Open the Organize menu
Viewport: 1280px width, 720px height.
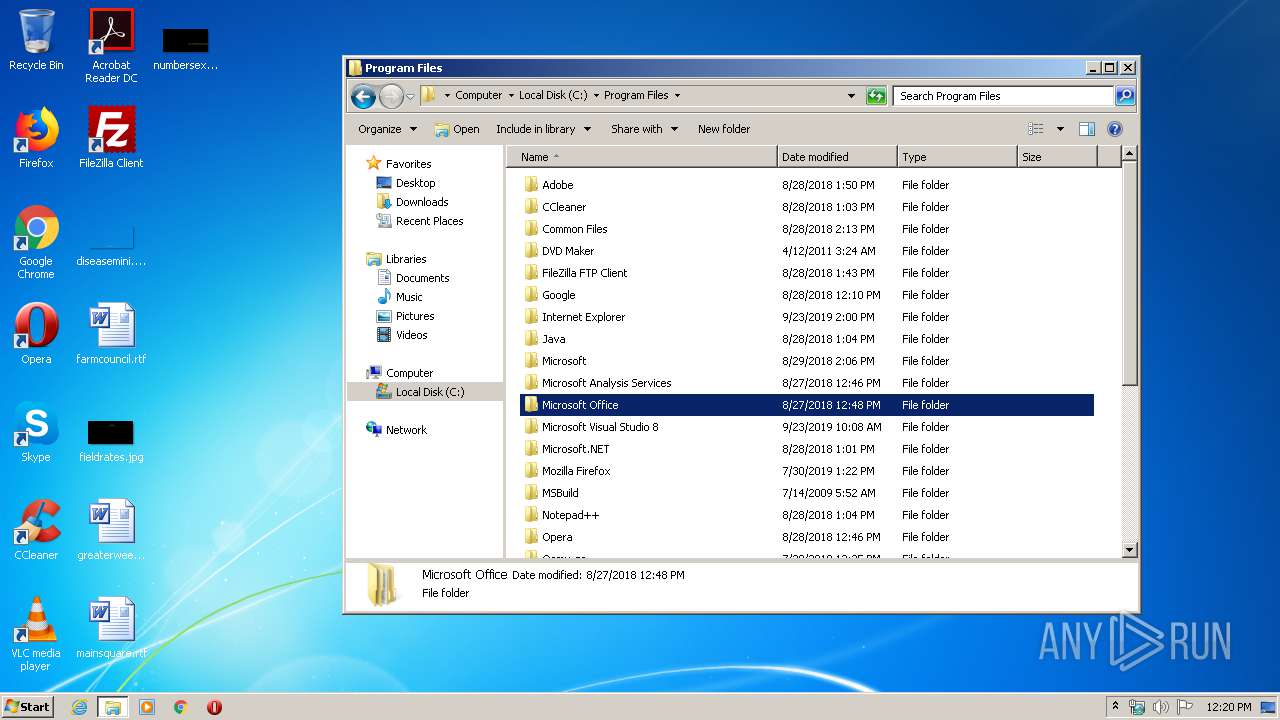click(x=387, y=129)
